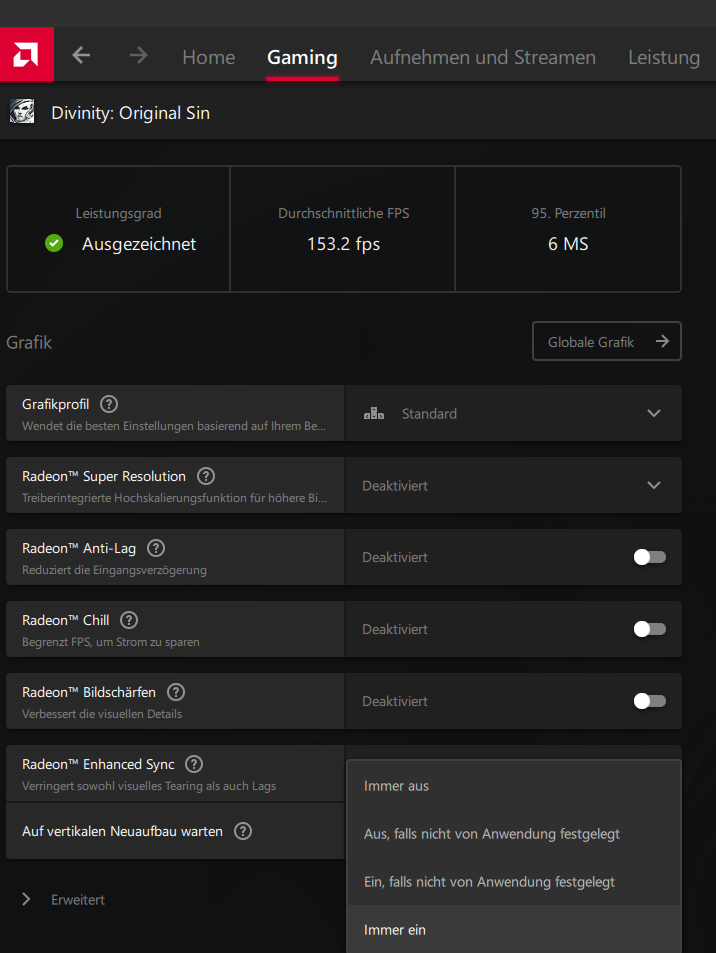Show Radeon Enhanced Sync help tooltip
716x953 pixels.
[x=194, y=764]
